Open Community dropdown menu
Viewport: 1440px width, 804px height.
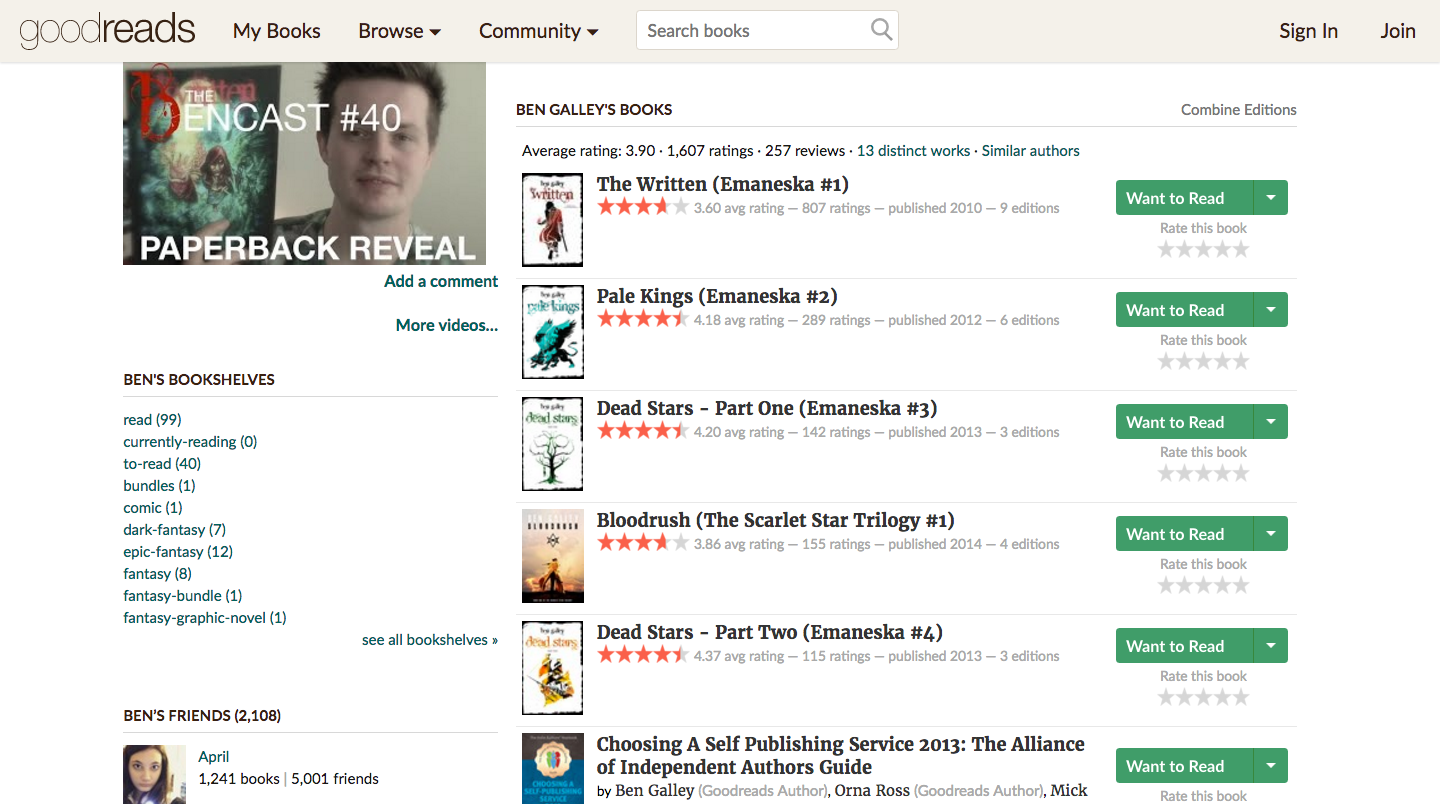pos(538,31)
